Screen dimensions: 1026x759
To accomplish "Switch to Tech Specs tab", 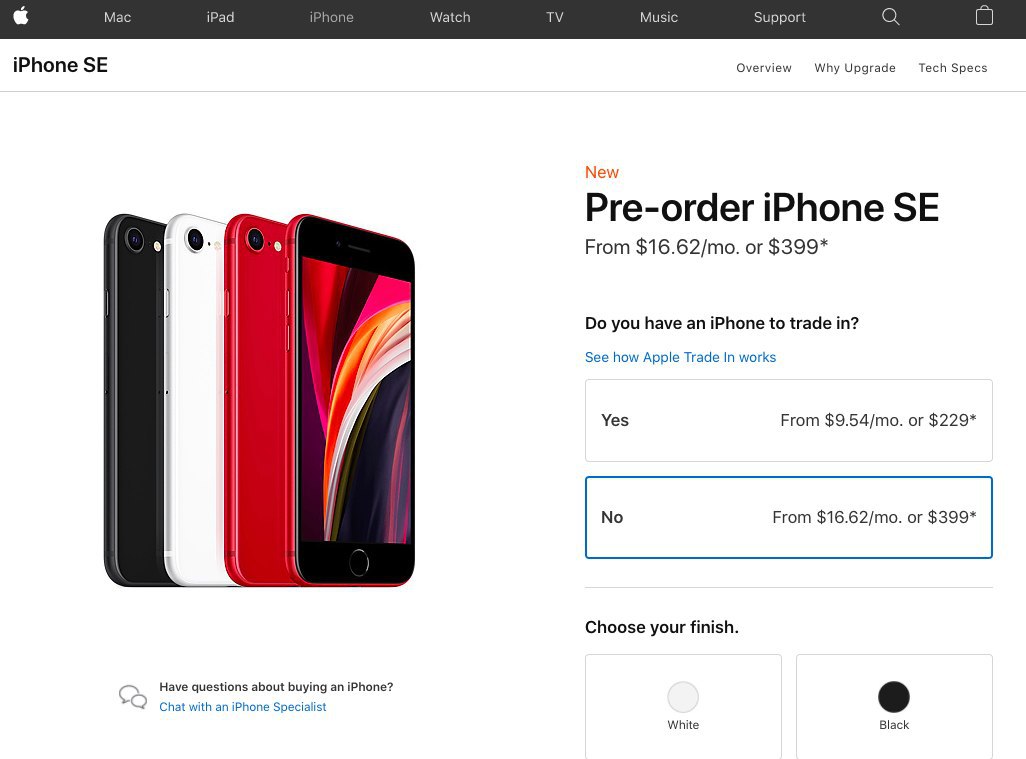I will pos(953,68).
